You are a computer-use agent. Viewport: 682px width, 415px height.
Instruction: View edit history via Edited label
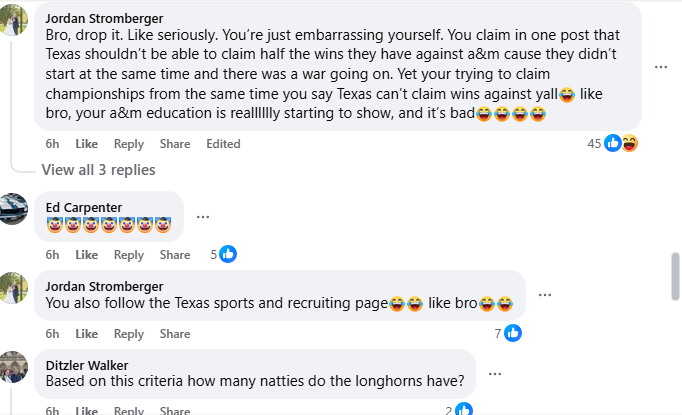click(x=223, y=144)
